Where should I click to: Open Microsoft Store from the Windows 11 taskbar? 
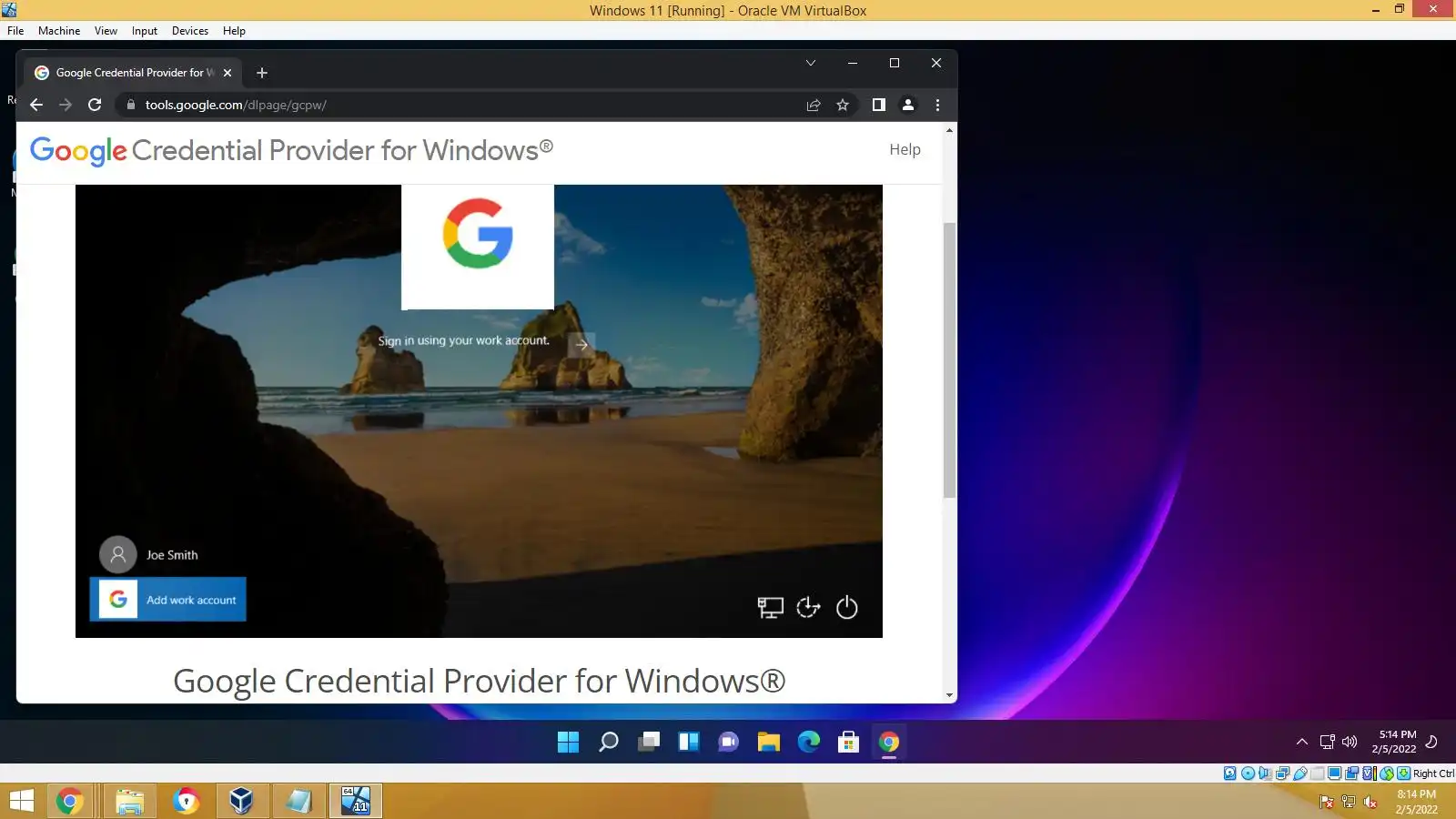coord(849,743)
